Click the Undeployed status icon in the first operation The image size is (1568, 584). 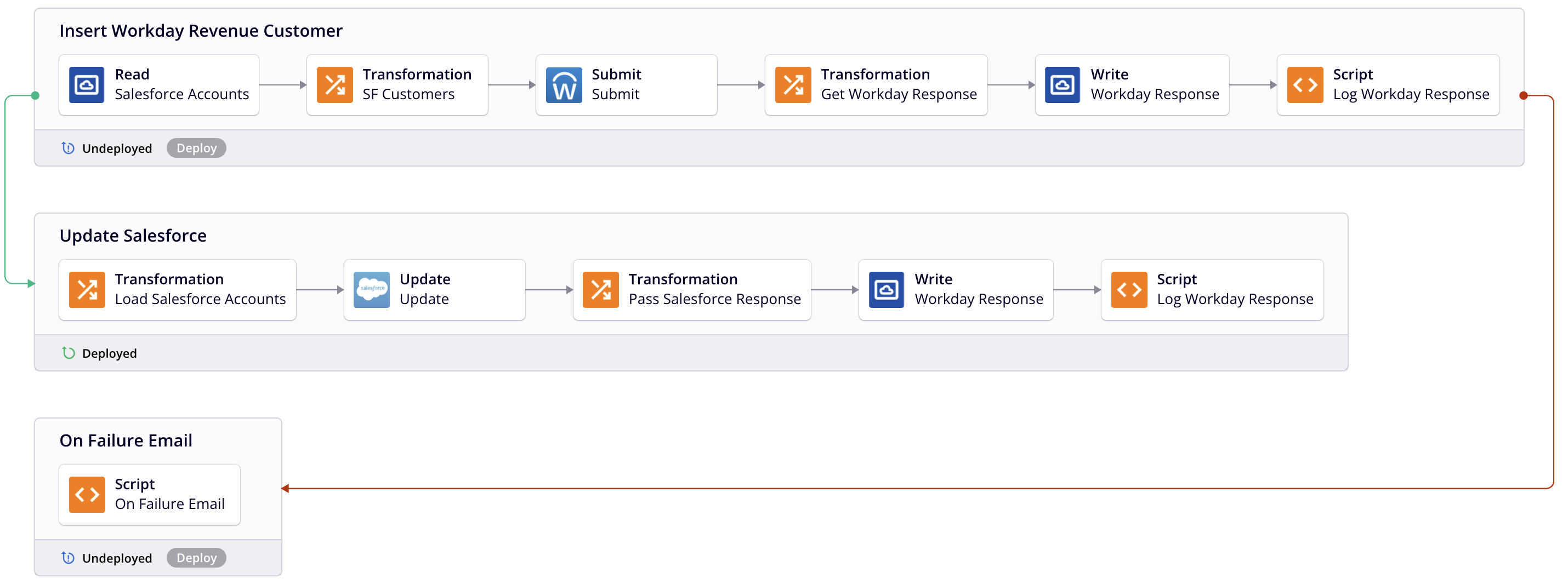(x=68, y=148)
